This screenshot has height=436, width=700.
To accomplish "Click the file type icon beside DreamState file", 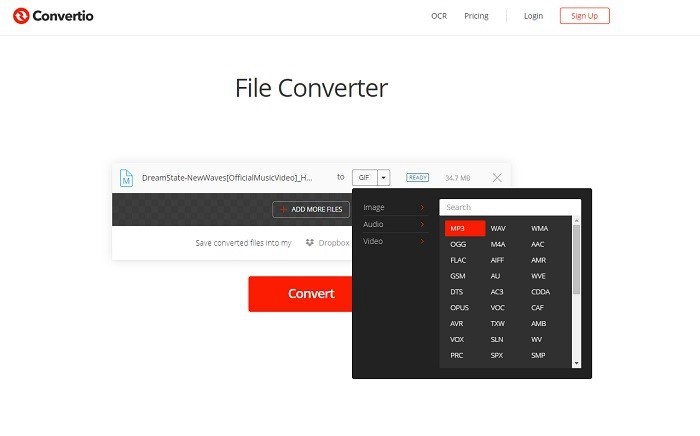I will [x=126, y=178].
